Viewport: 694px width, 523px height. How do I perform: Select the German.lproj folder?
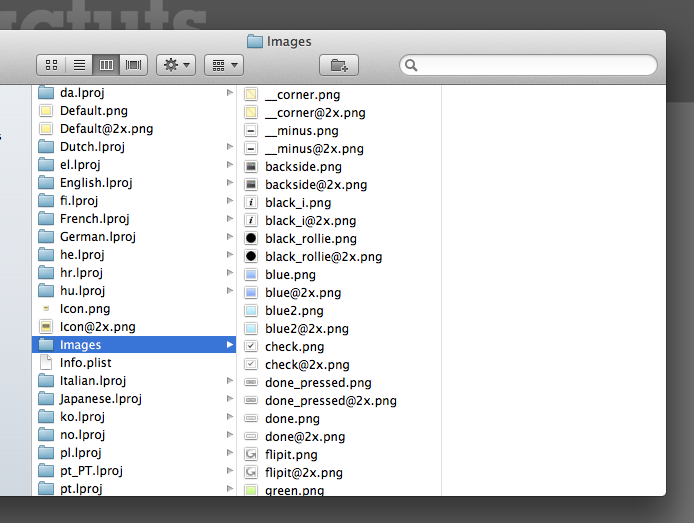tap(134, 237)
